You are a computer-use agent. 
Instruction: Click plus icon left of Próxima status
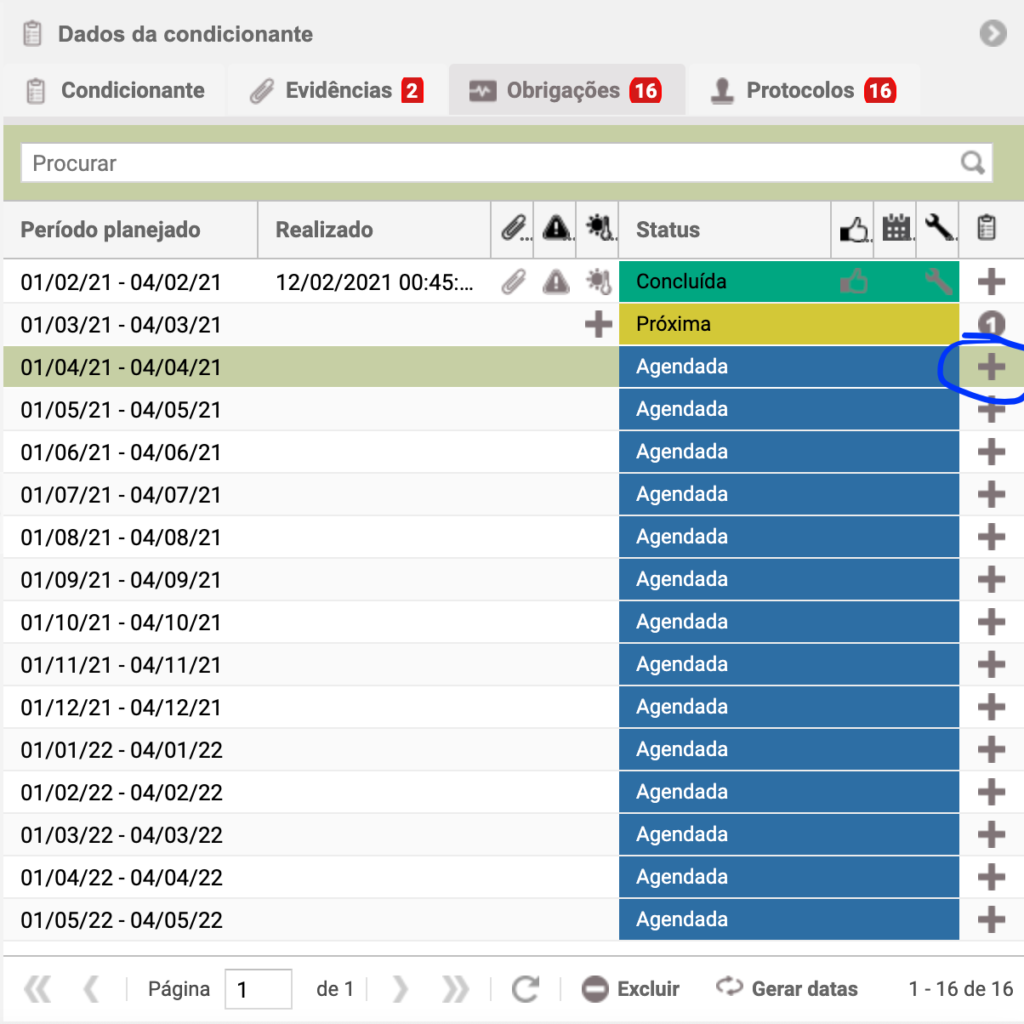(598, 324)
